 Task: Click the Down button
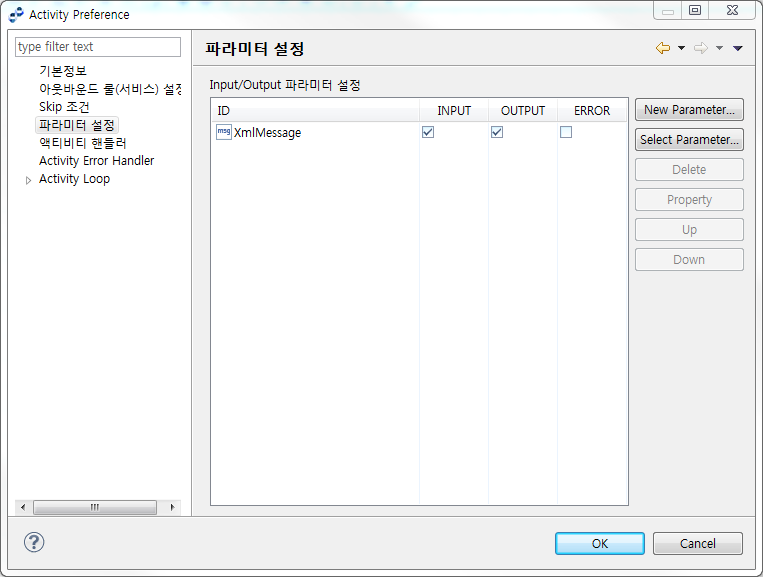point(689,260)
